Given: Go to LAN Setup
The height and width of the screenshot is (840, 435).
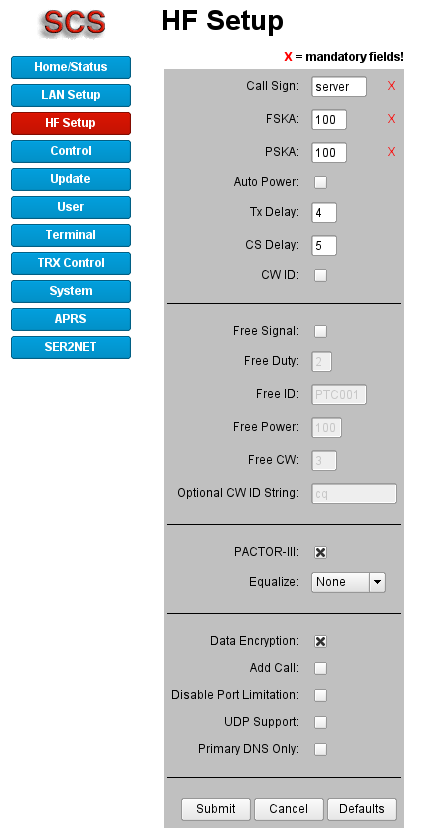Looking at the screenshot, I should click(x=71, y=95).
